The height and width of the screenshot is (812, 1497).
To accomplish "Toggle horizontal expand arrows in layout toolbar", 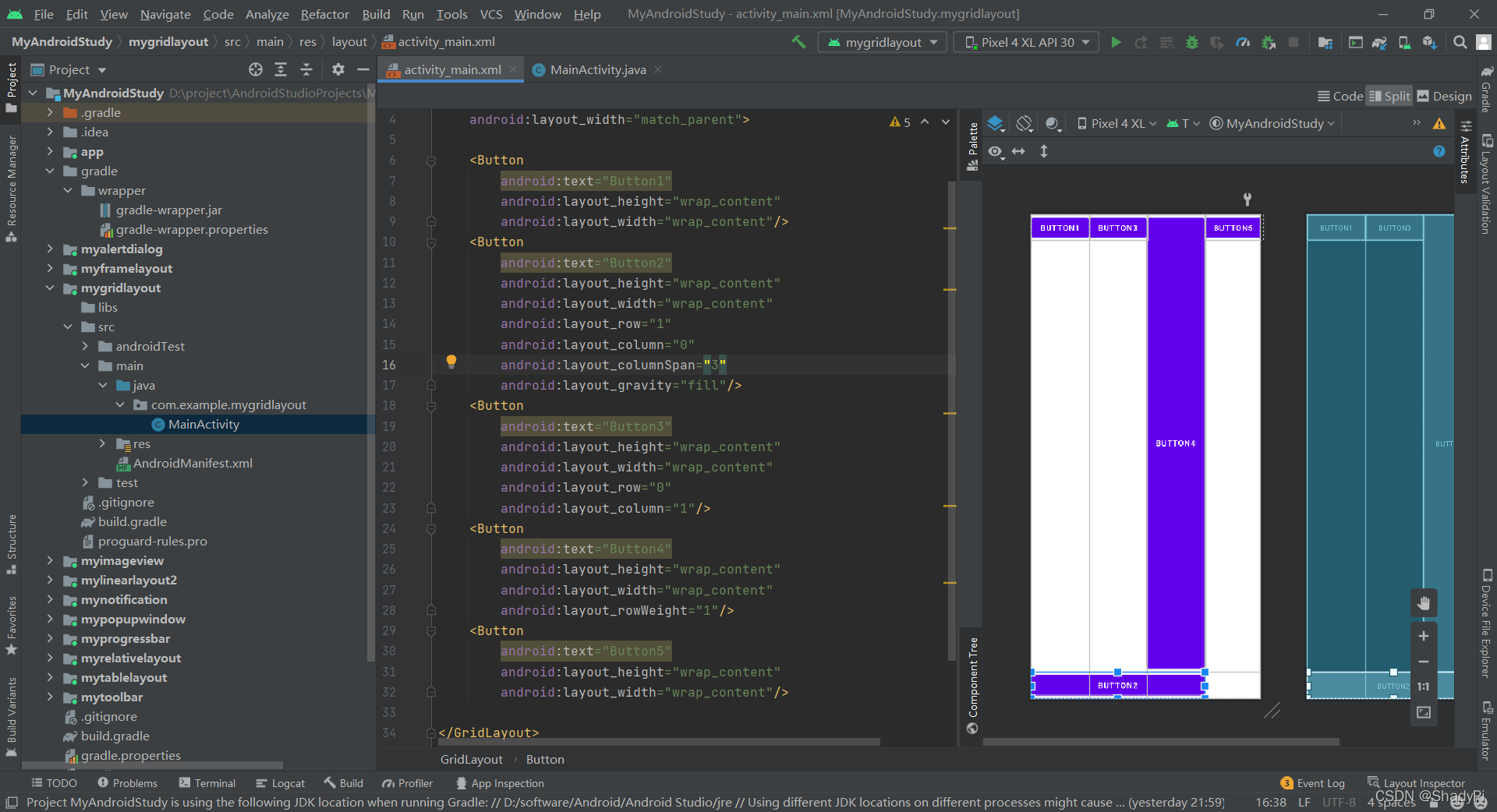I will click(x=1019, y=151).
